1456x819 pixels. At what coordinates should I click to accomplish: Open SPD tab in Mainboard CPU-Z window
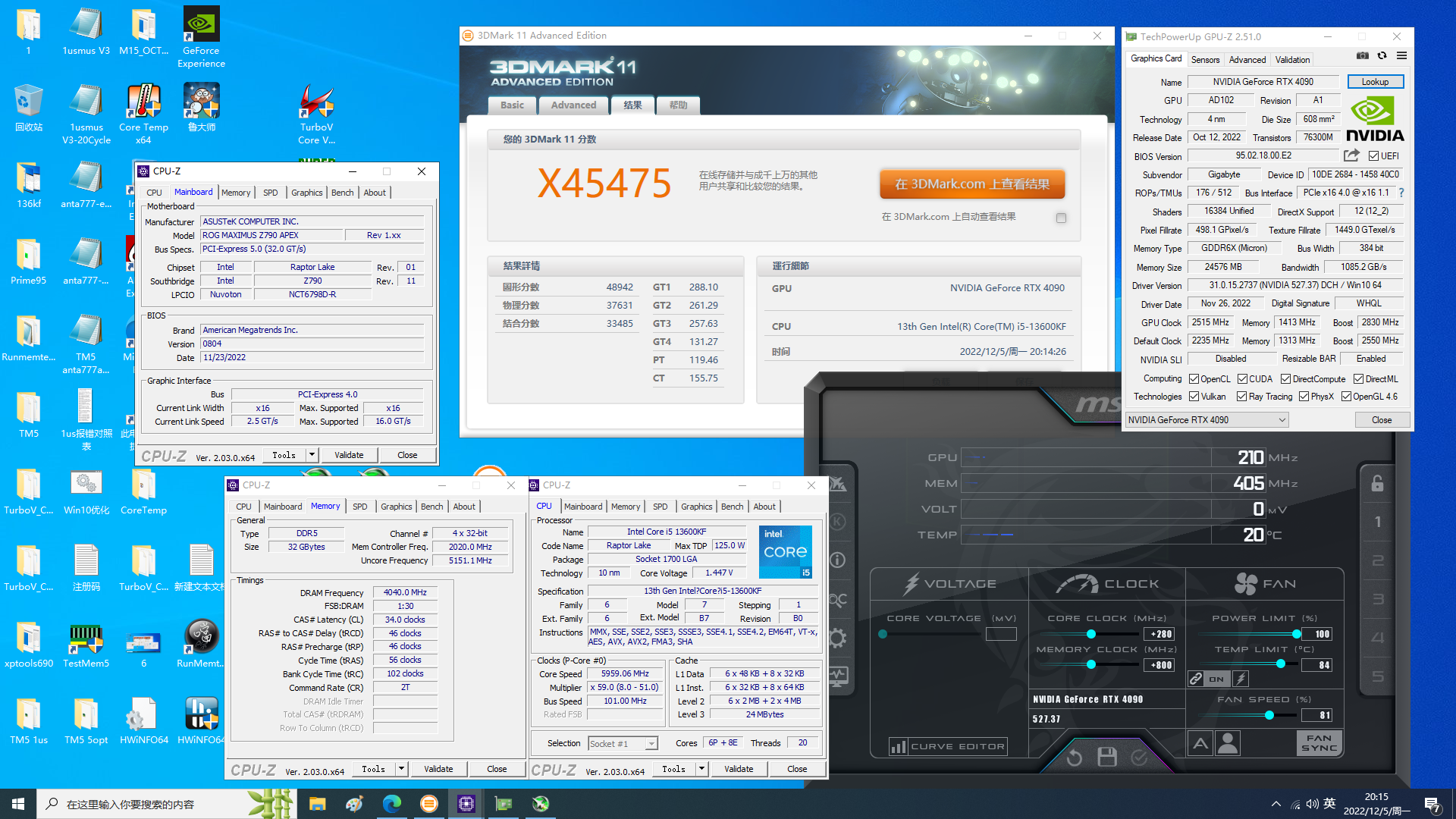point(270,193)
